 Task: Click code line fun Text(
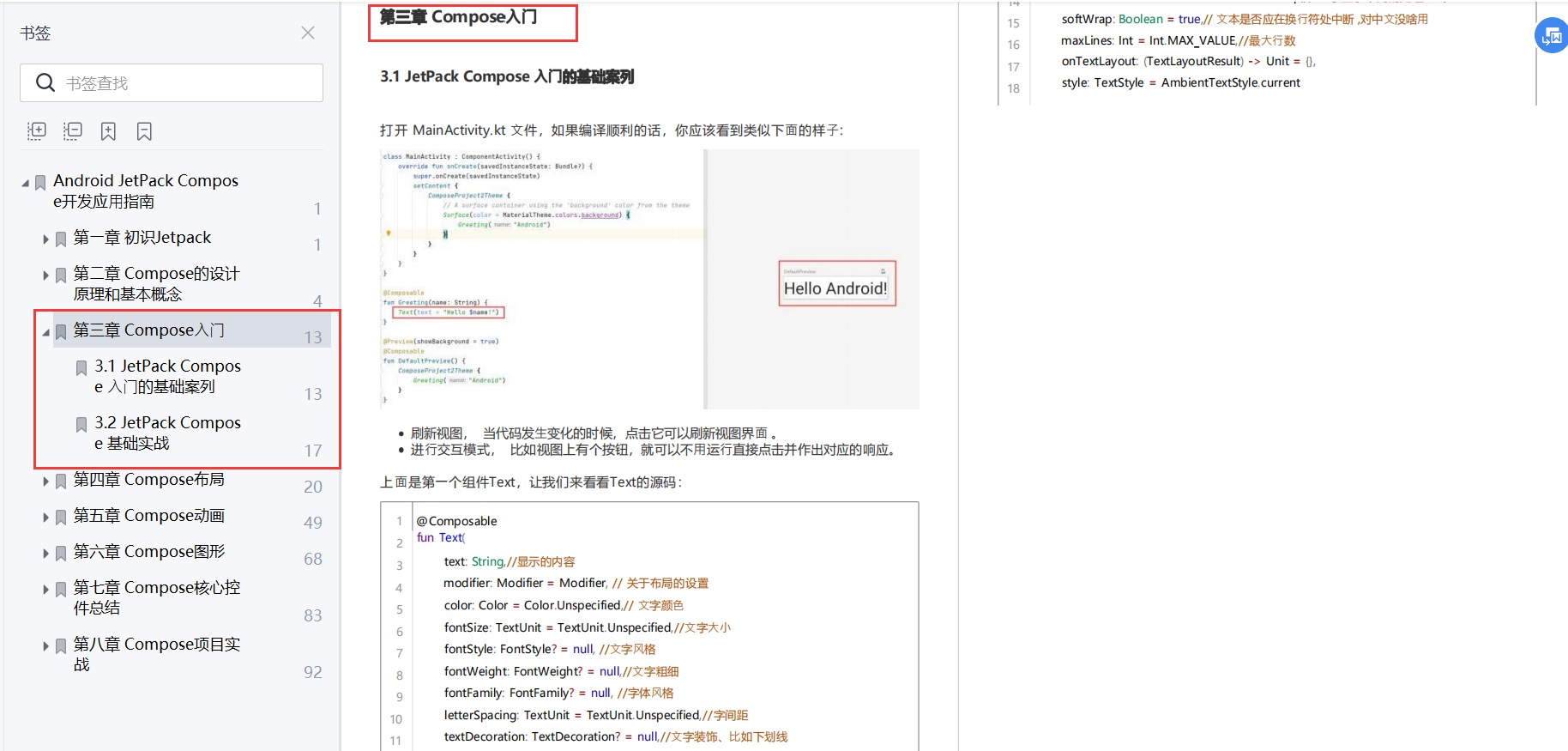point(441,537)
